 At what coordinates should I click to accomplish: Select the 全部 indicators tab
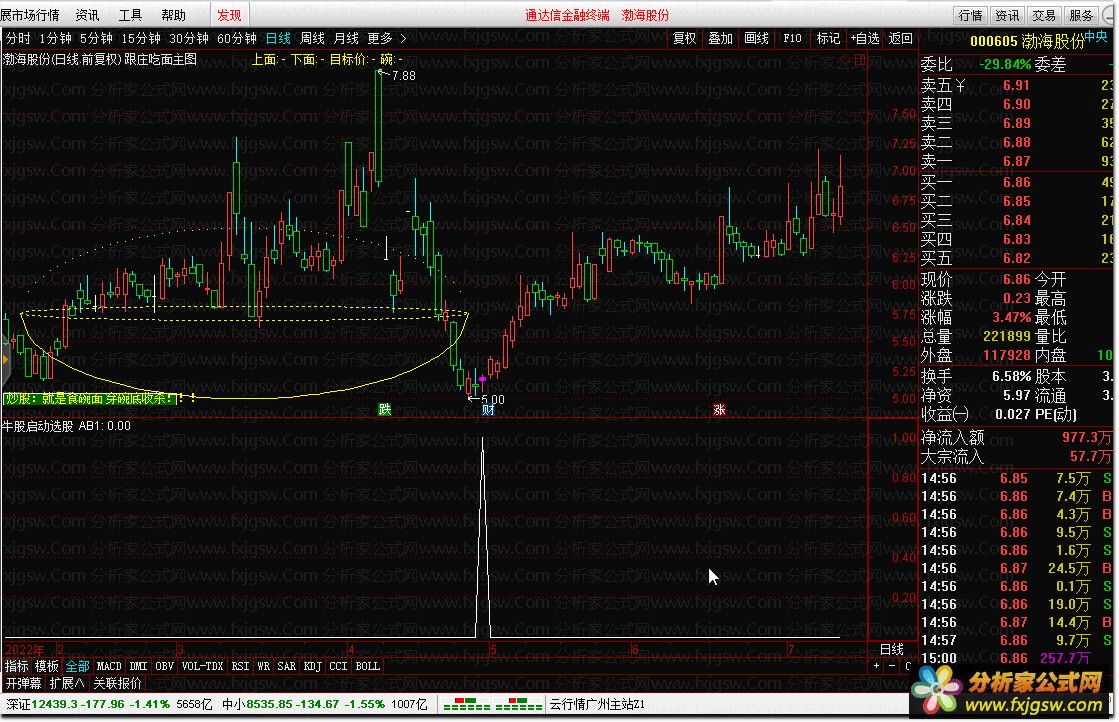click(x=77, y=666)
